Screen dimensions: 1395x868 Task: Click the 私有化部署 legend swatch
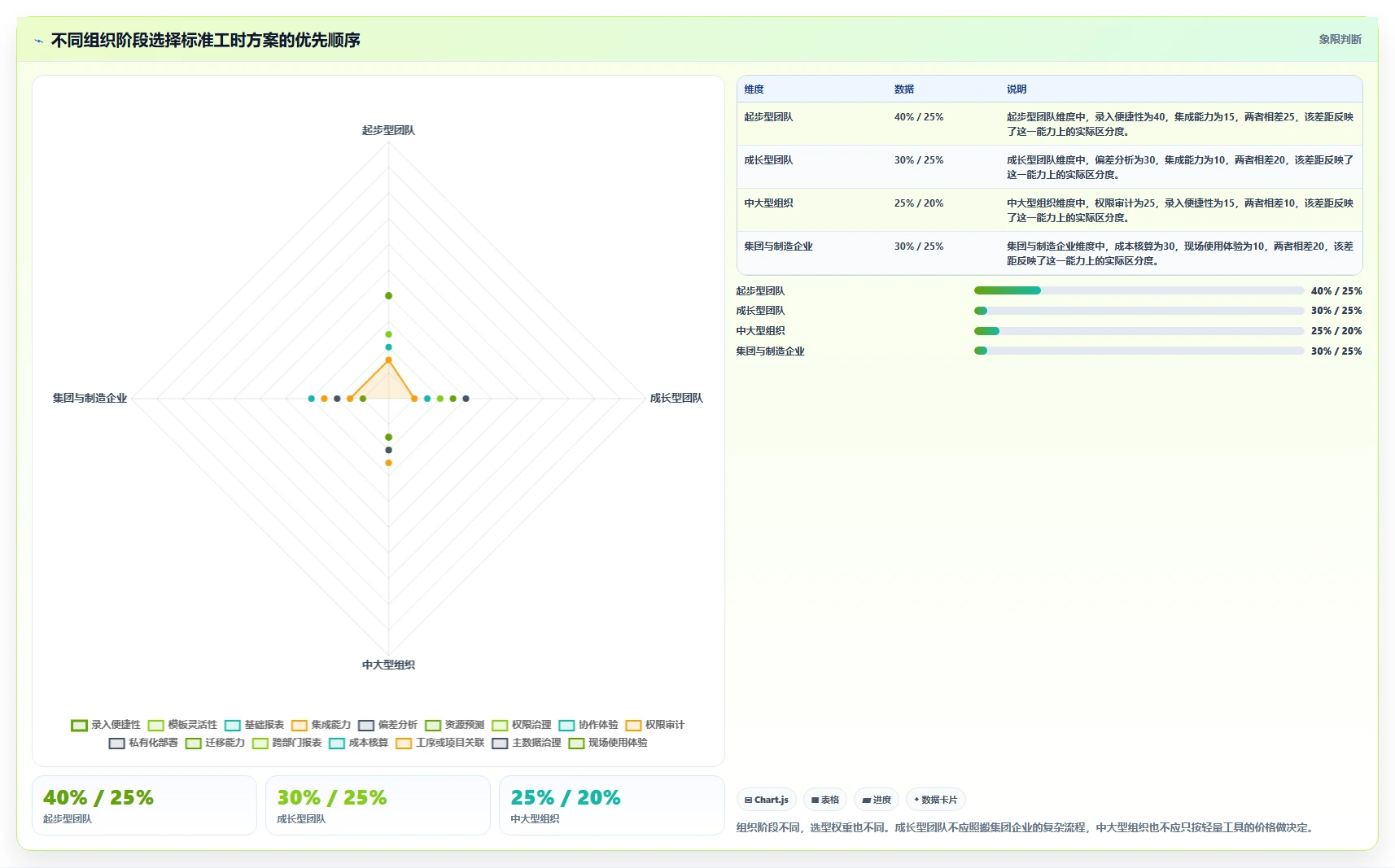(x=117, y=743)
